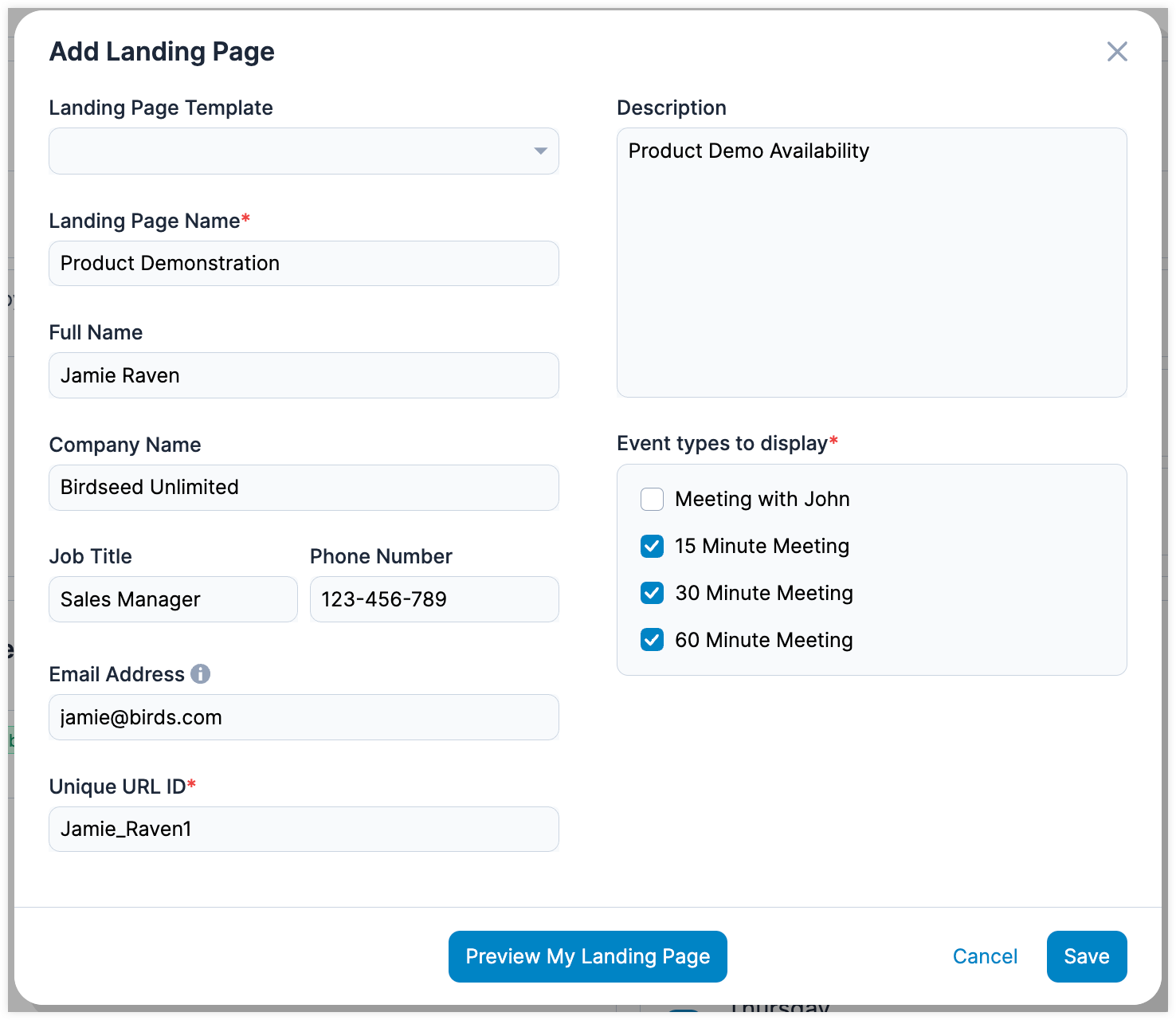Deselect the 60 Minute Meeting checkbox

(652, 640)
